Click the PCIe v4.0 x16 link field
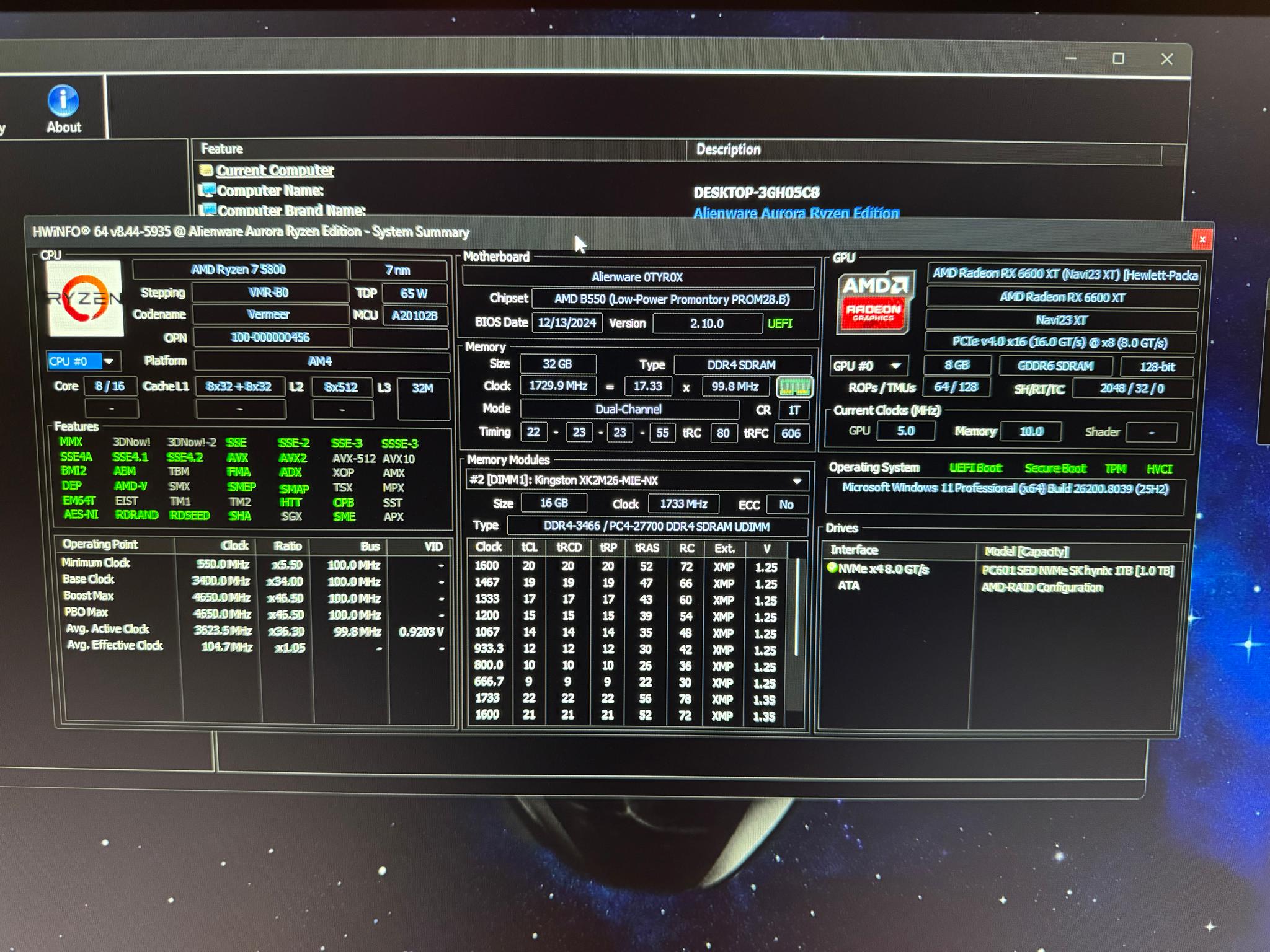This screenshot has width=1270, height=952. tap(1060, 343)
